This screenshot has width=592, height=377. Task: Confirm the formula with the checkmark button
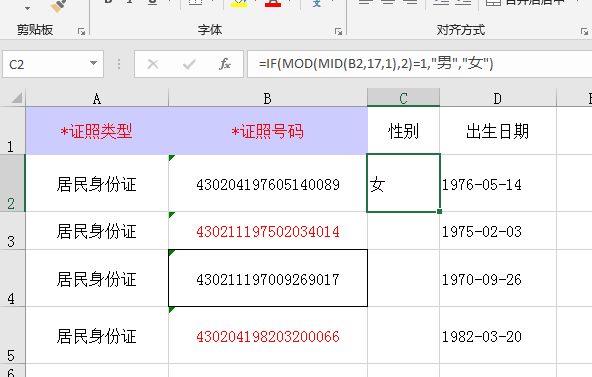click(x=189, y=64)
